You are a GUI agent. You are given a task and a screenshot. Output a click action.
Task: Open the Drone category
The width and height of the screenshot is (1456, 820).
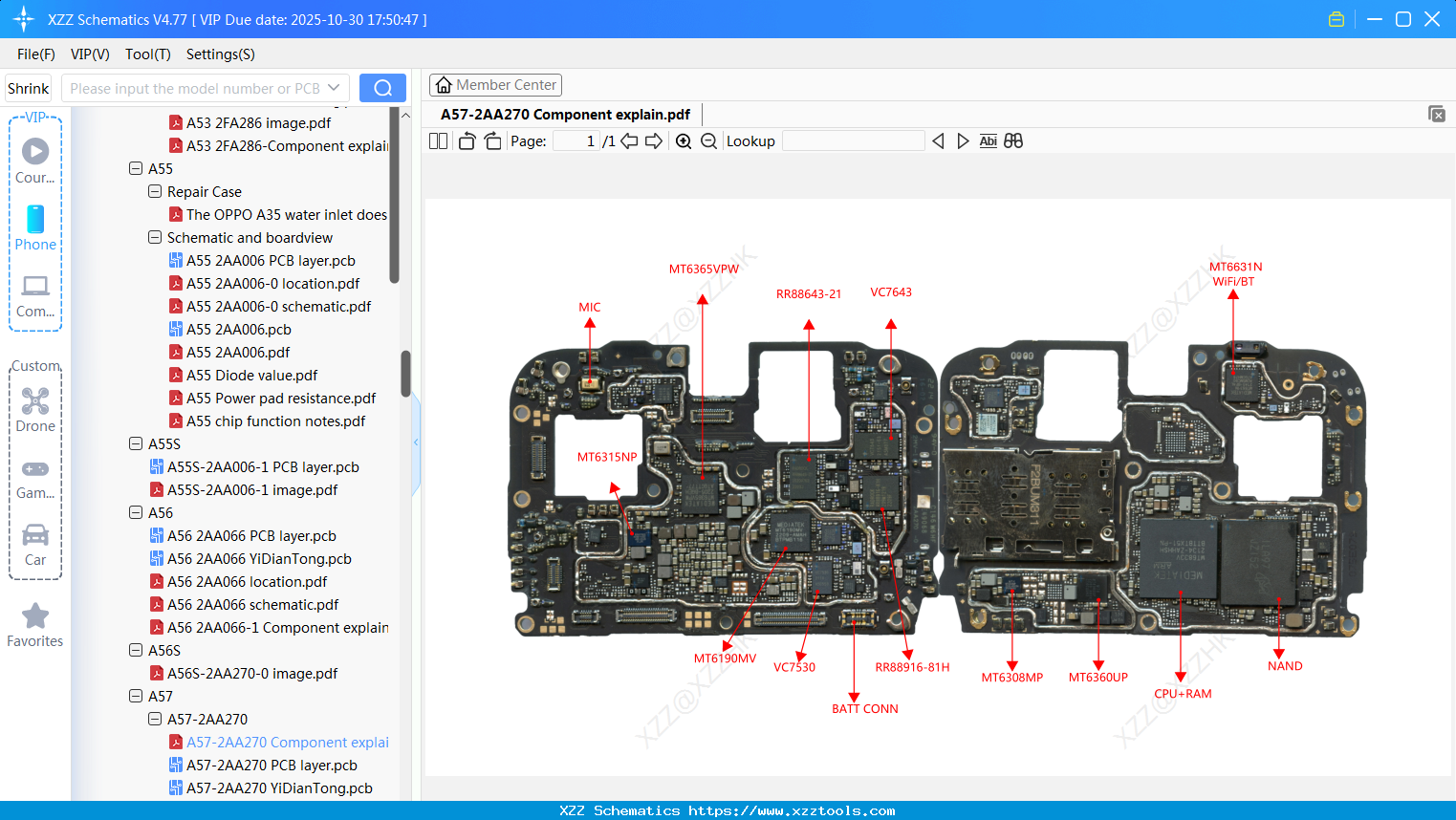click(35, 410)
